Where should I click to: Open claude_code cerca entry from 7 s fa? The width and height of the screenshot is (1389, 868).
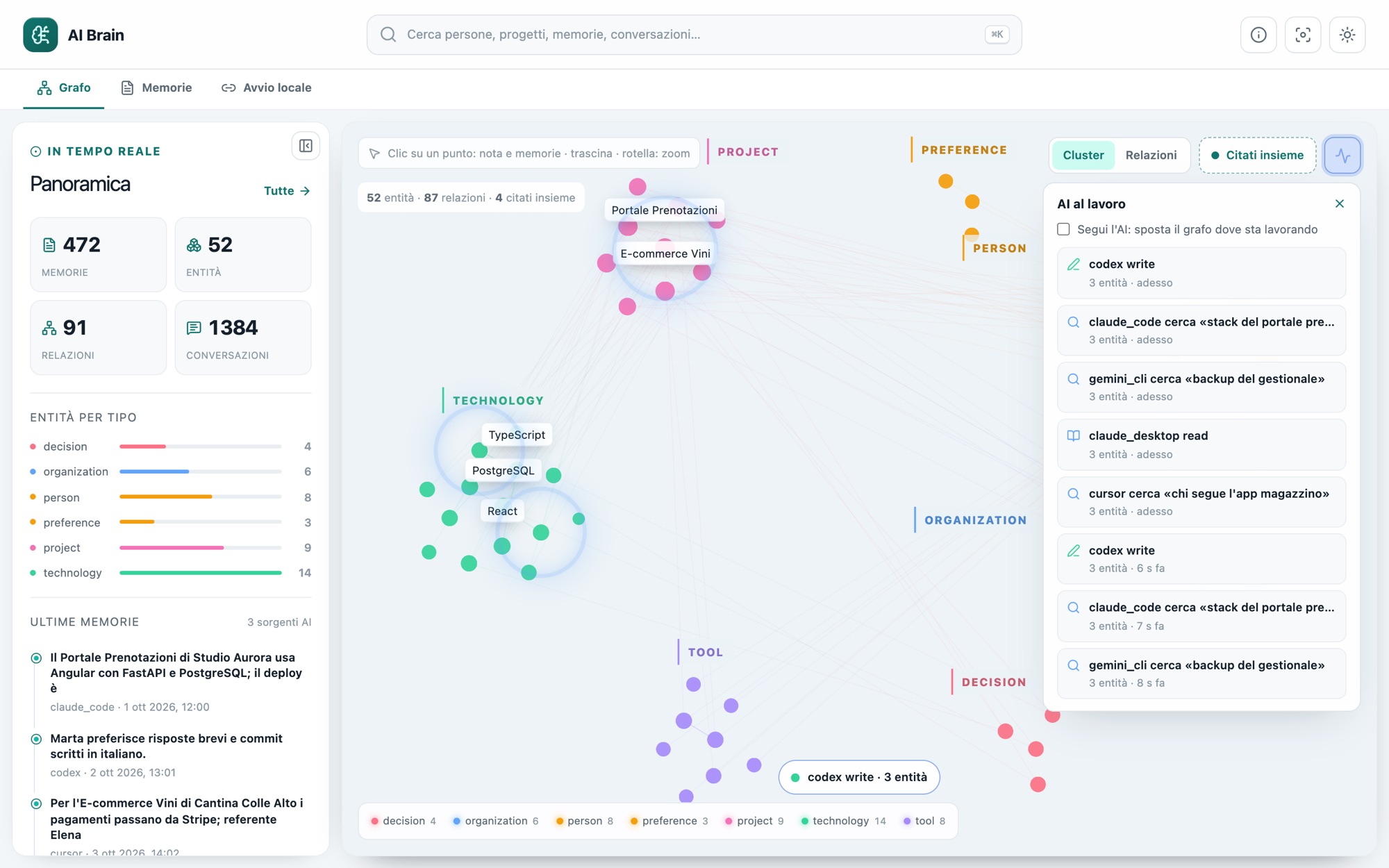[x=1201, y=617]
